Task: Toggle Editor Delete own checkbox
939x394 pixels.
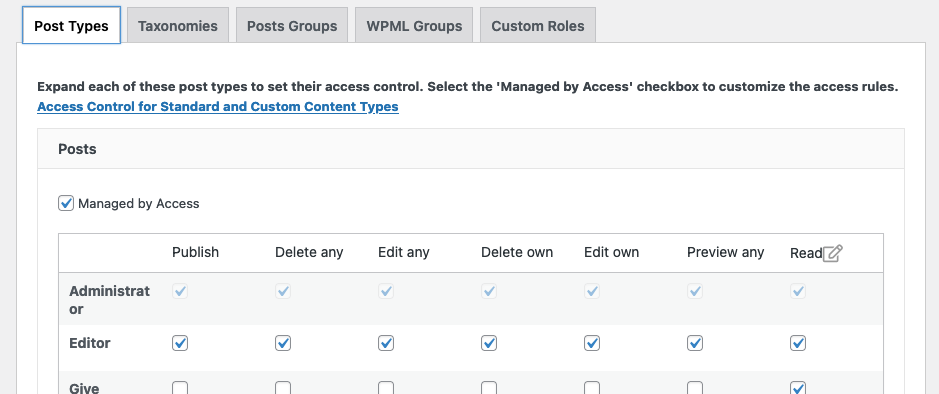Action: point(489,343)
